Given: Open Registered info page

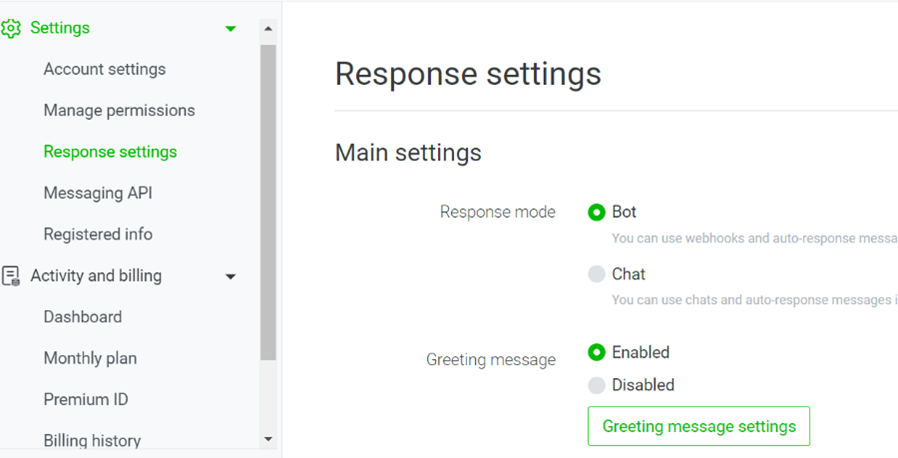Looking at the screenshot, I should tap(98, 234).
